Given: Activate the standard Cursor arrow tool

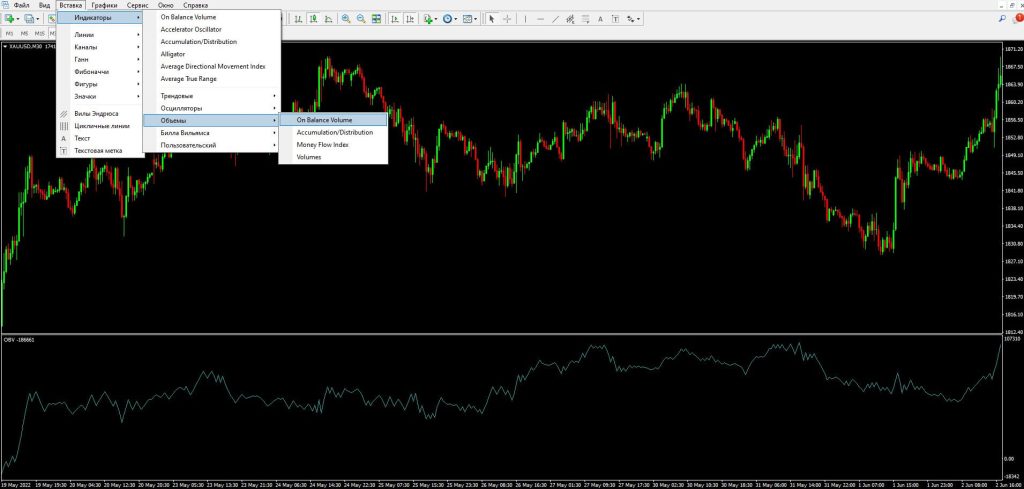Looking at the screenshot, I should 492,19.
